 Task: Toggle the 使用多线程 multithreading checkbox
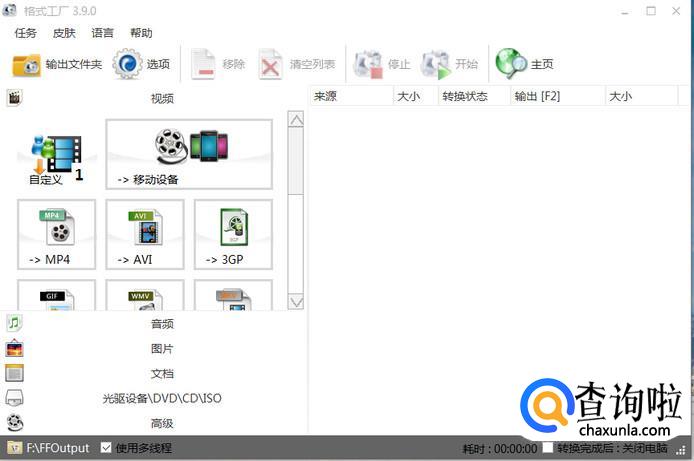[x=107, y=448]
